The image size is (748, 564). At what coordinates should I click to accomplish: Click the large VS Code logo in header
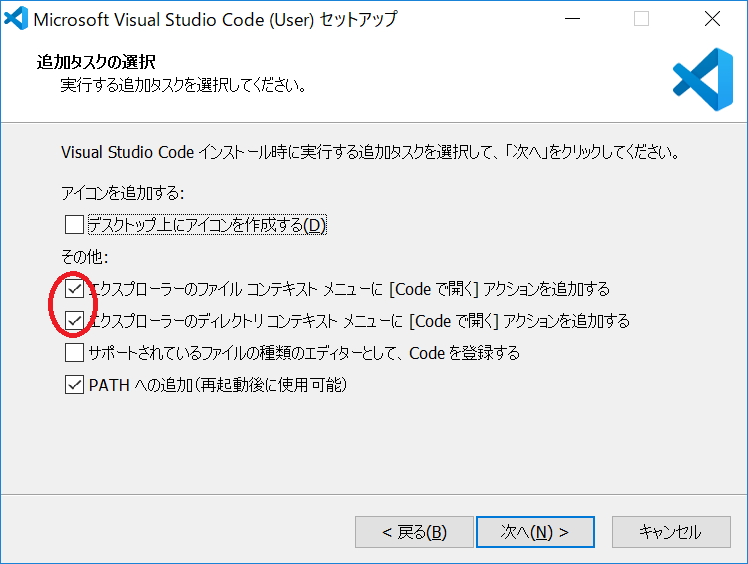(x=703, y=79)
